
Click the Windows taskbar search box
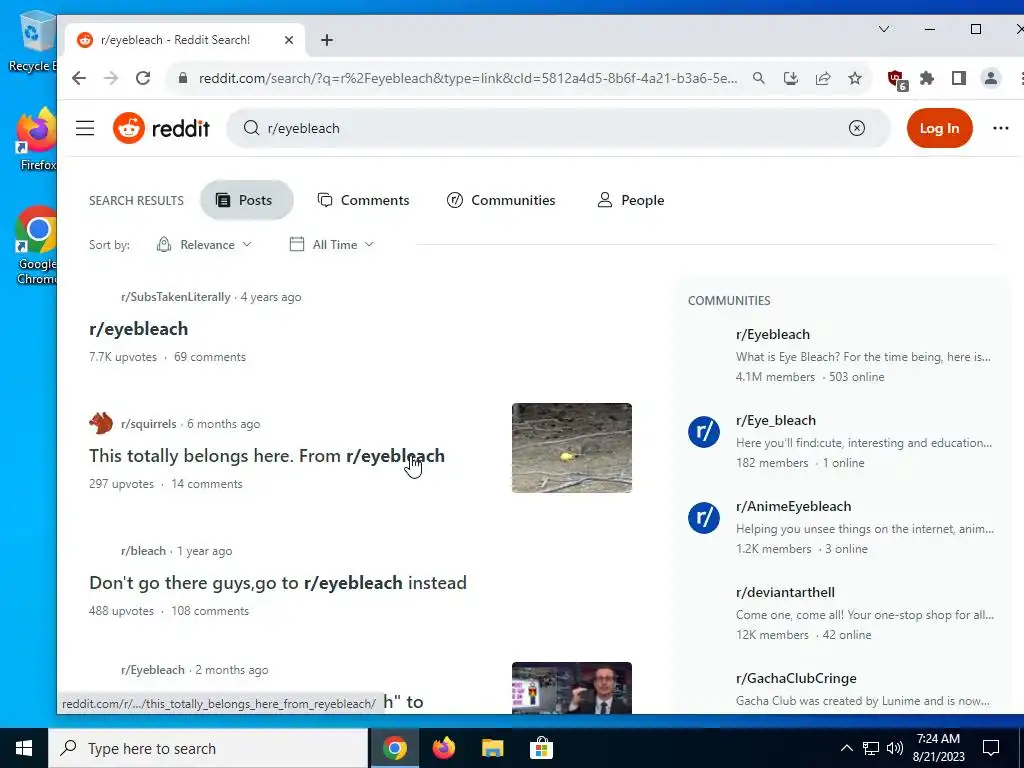pyautogui.click(x=208, y=748)
